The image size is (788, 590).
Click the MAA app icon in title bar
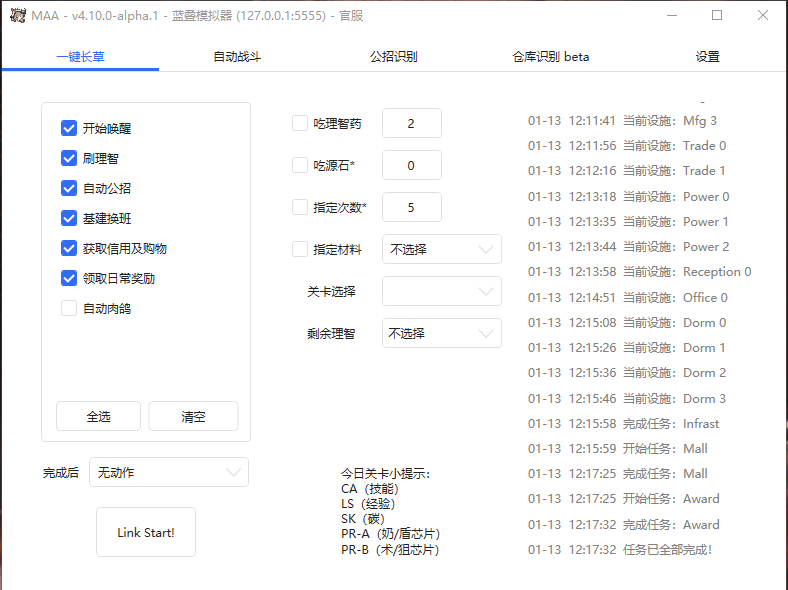click(18, 16)
